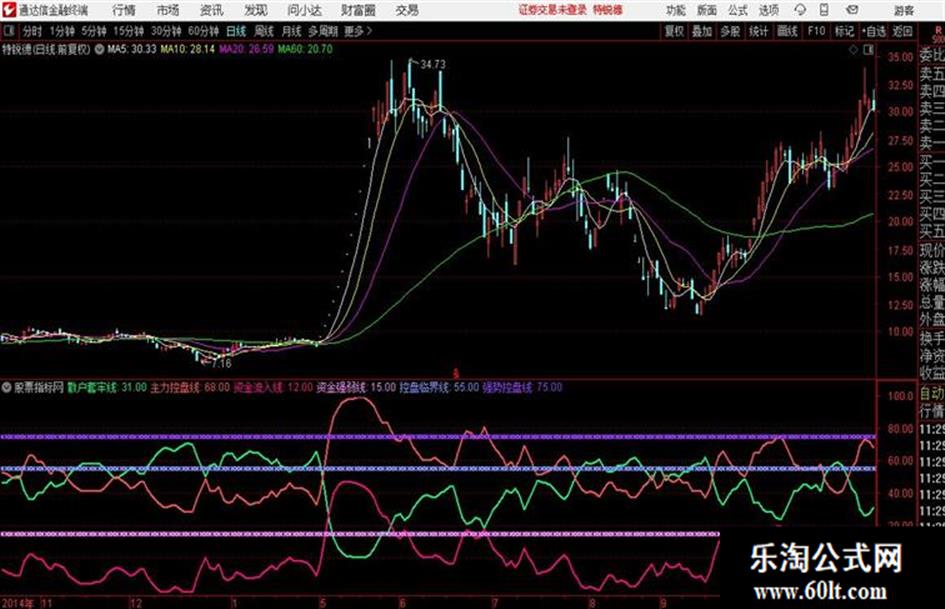Image resolution: width=945 pixels, height=609 pixels.
Task: Click the 散户套牢线 31.00 indicator label
Action: pos(107,387)
